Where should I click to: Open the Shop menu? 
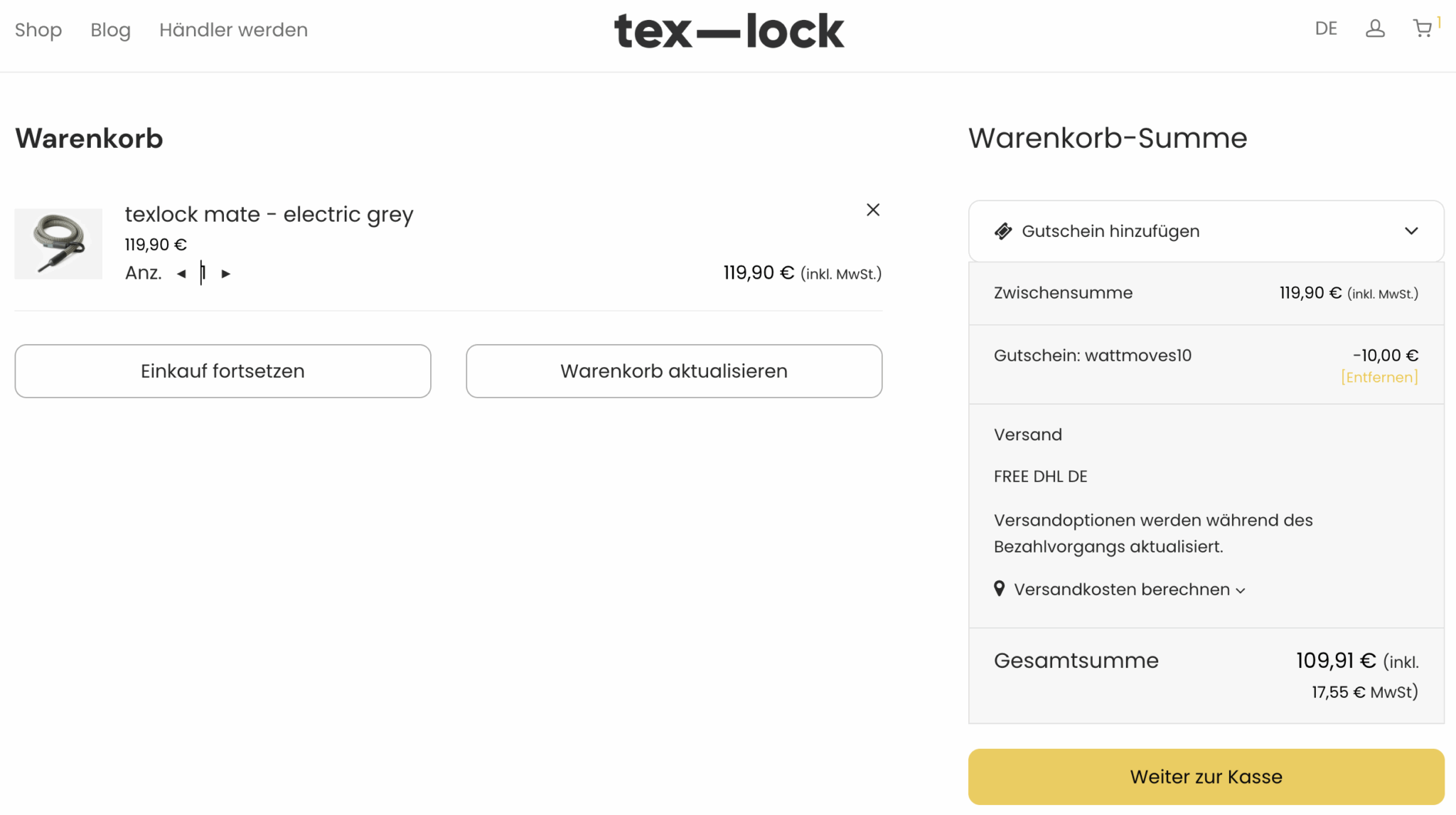(38, 30)
